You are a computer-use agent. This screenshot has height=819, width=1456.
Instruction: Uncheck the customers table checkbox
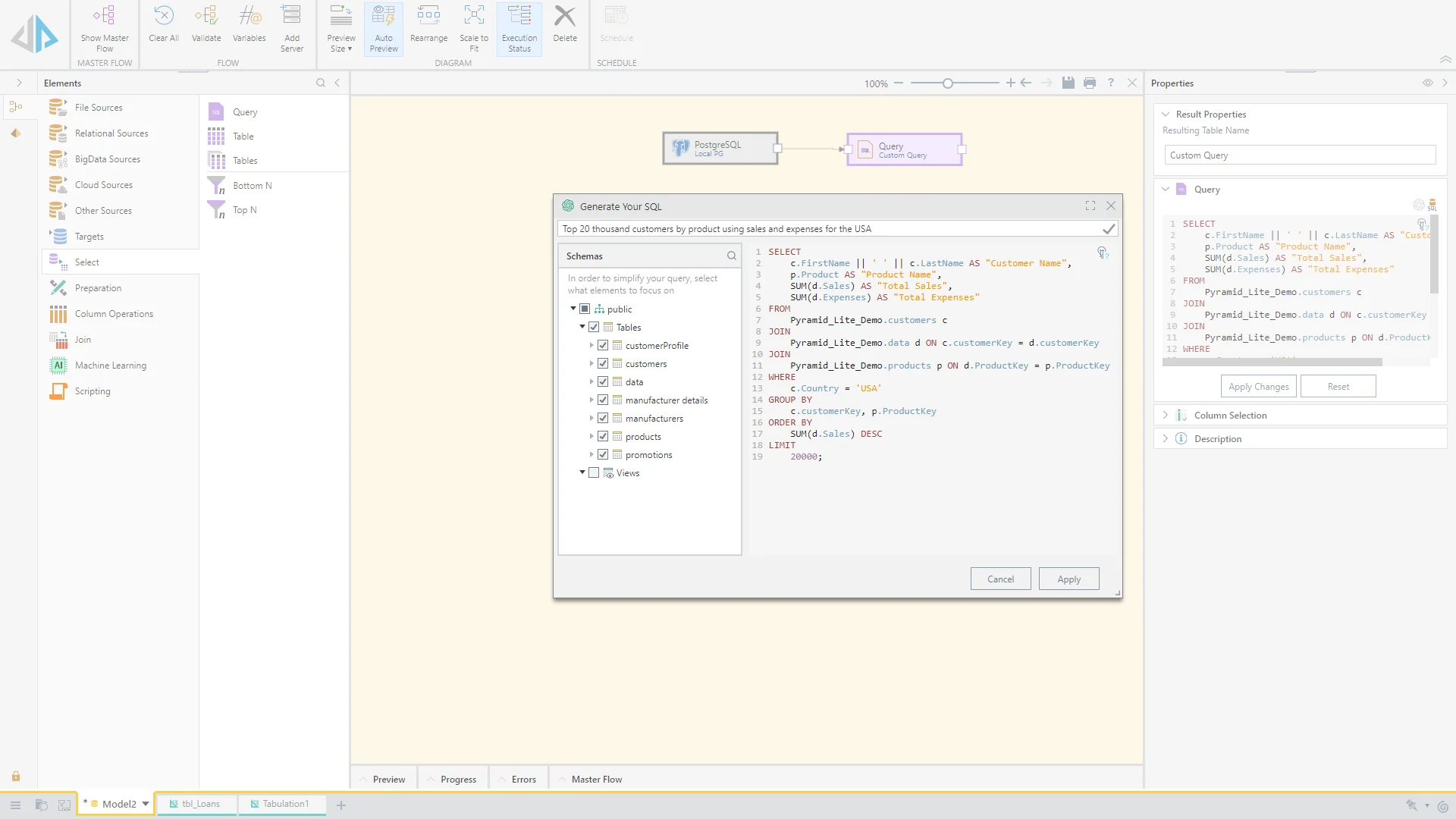[x=603, y=364]
